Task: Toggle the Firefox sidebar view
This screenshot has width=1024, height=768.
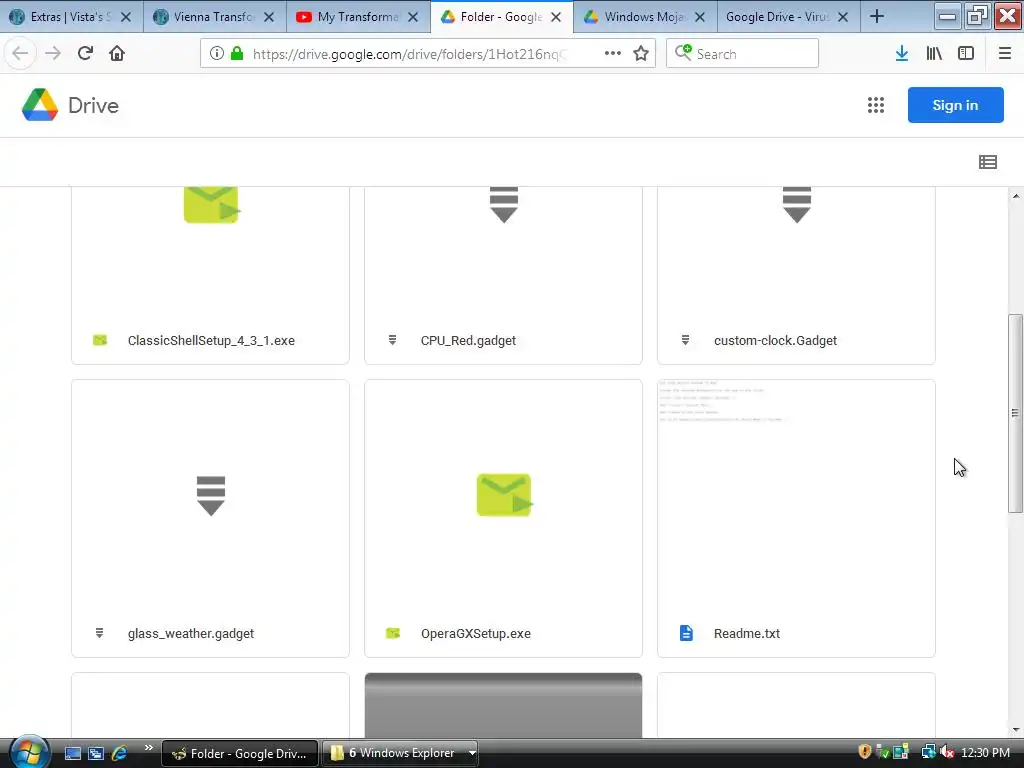Action: [966, 54]
